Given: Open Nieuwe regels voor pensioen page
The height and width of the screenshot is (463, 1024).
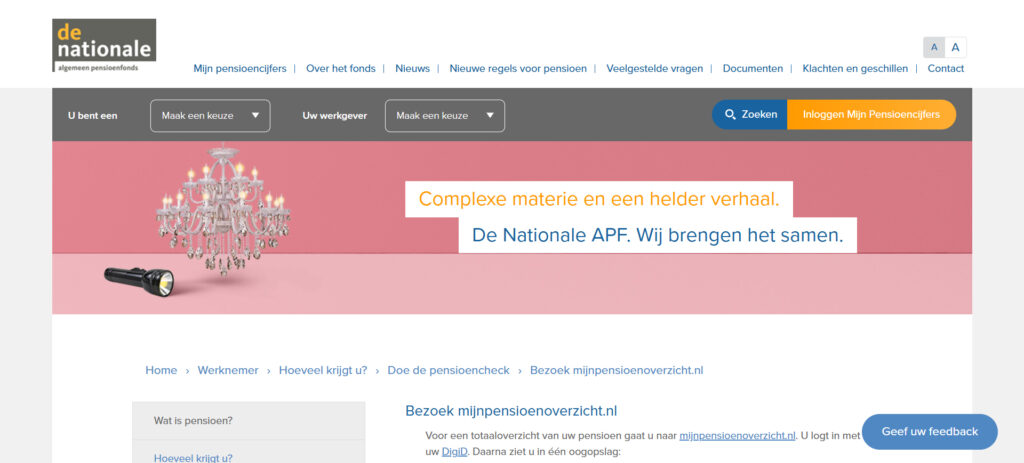Looking at the screenshot, I should pos(518,69).
